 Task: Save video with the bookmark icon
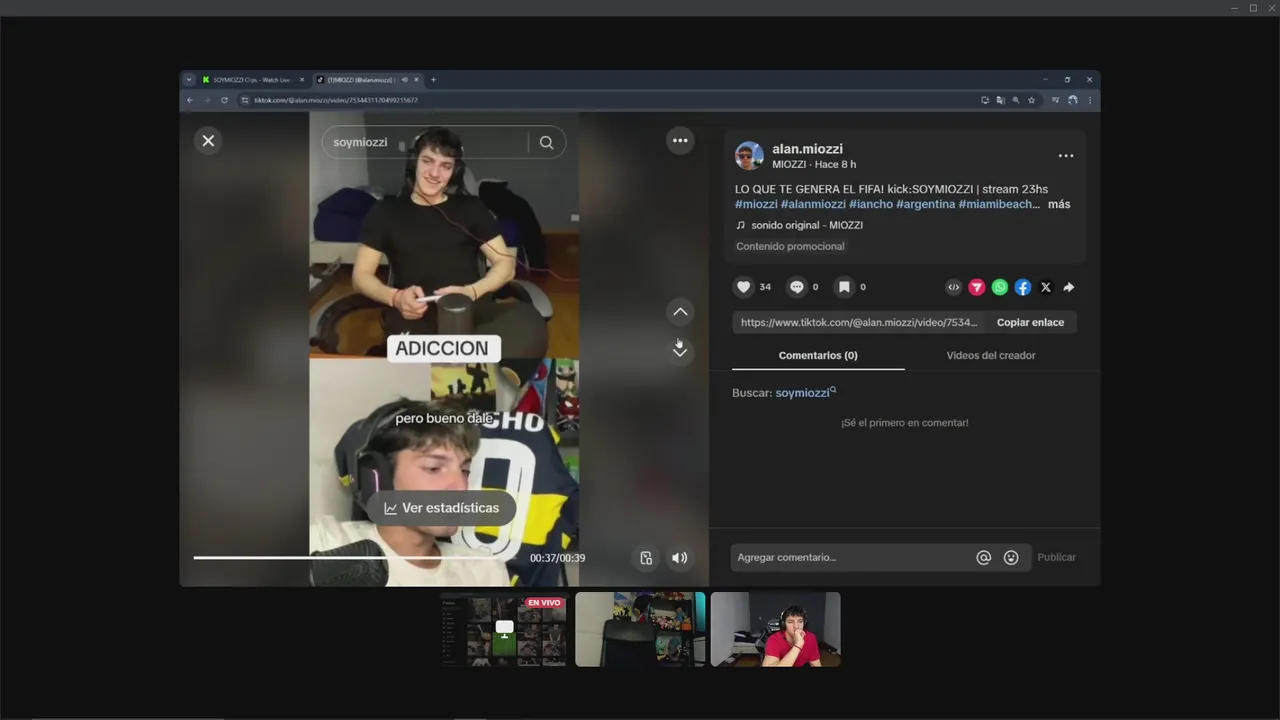click(844, 287)
